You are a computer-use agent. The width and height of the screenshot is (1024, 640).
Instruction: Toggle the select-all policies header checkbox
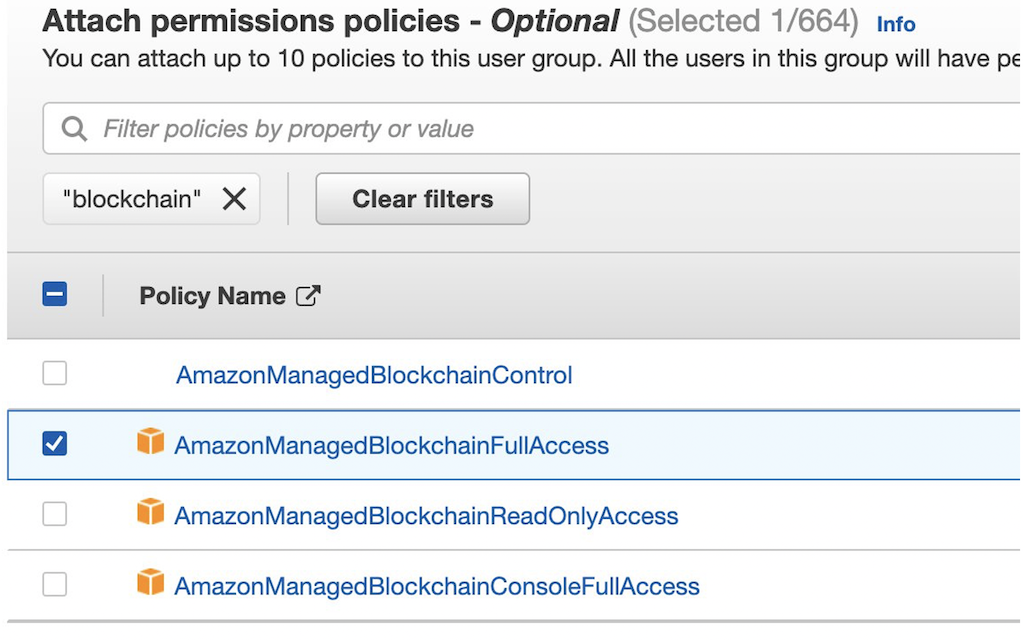(x=55, y=295)
